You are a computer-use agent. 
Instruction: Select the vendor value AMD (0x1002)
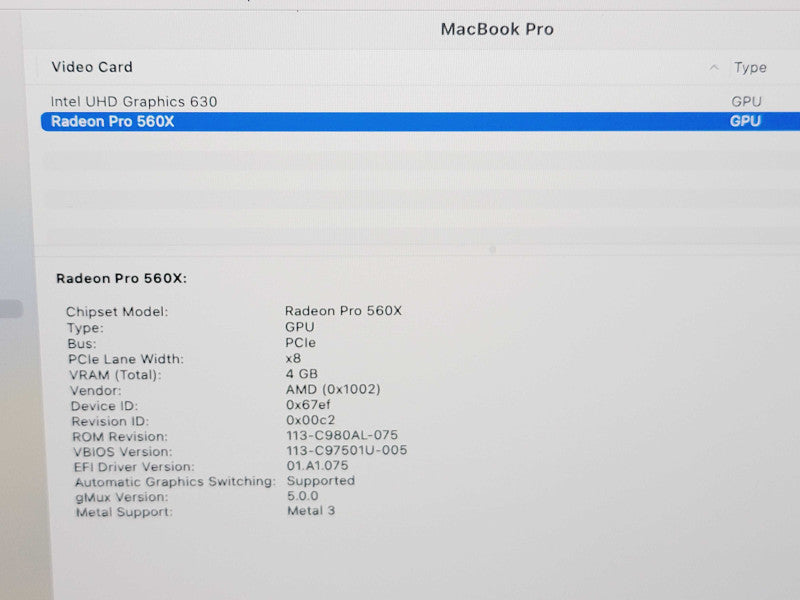[333, 389]
